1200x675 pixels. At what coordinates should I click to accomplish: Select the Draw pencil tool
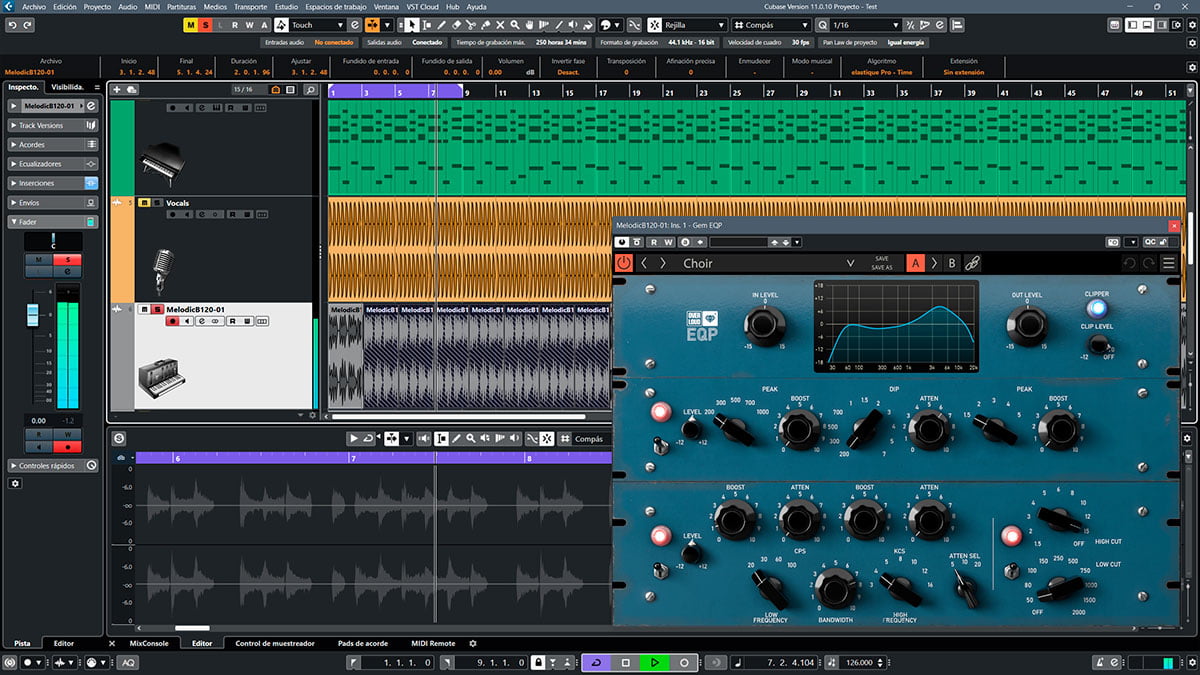tap(441, 24)
